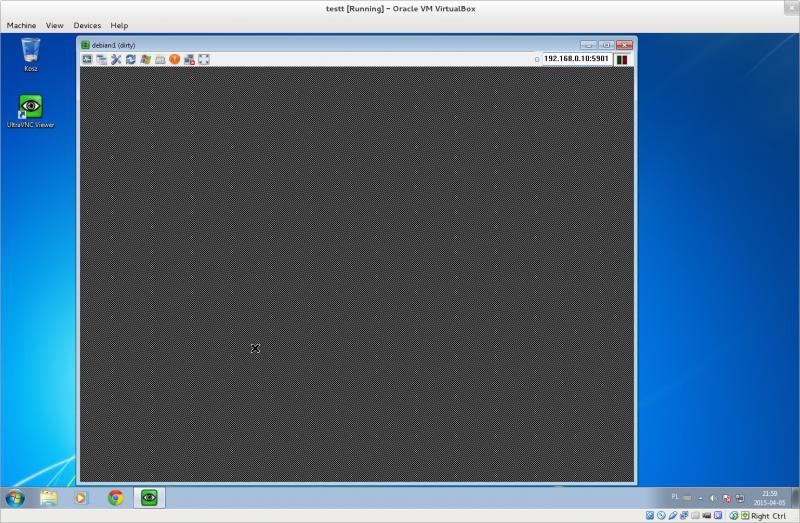
Task: Send Ctrl+Alt+Del to the remote host
Action: (x=87, y=59)
